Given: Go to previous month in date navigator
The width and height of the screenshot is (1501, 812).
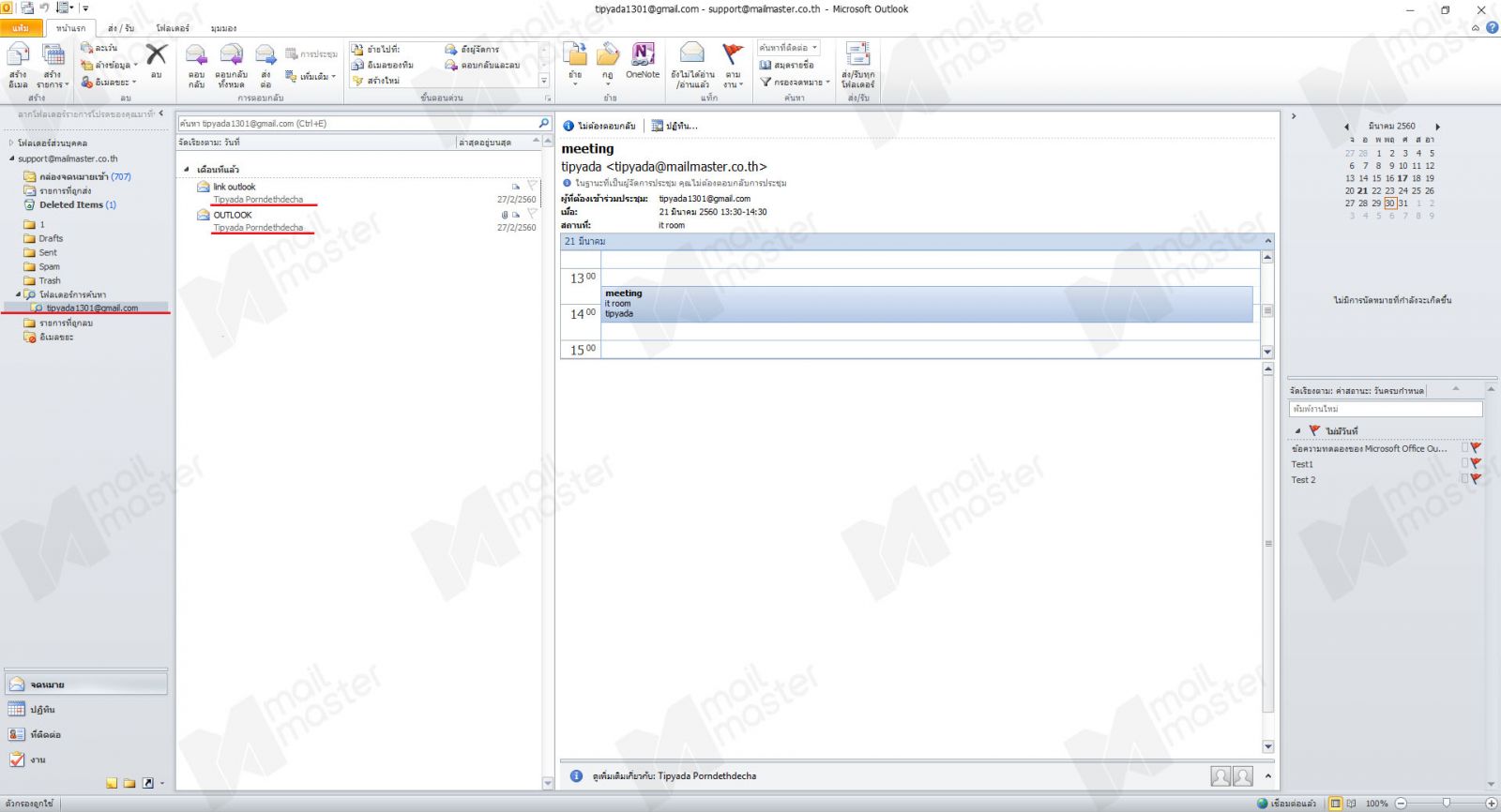Looking at the screenshot, I should tap(1346, 127).
